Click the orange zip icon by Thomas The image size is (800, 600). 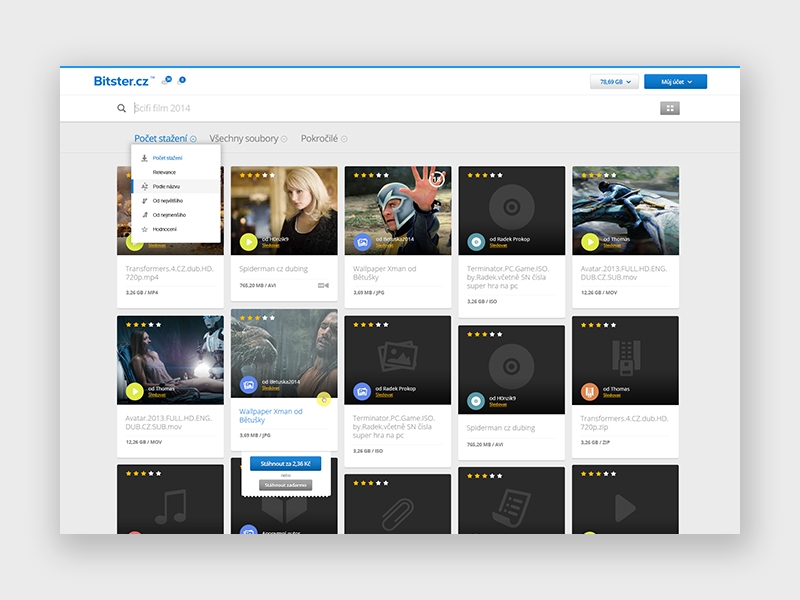tap(590, 391)
